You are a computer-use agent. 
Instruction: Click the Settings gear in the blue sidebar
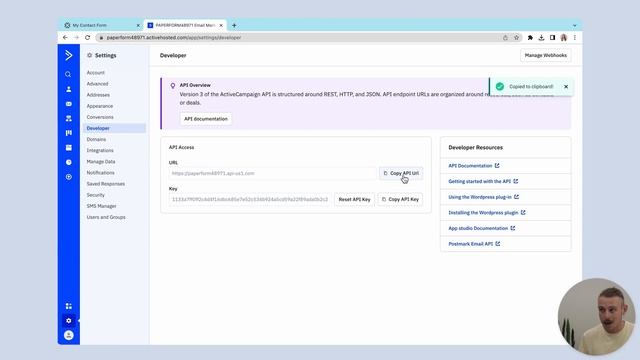[x=69, y=321]
